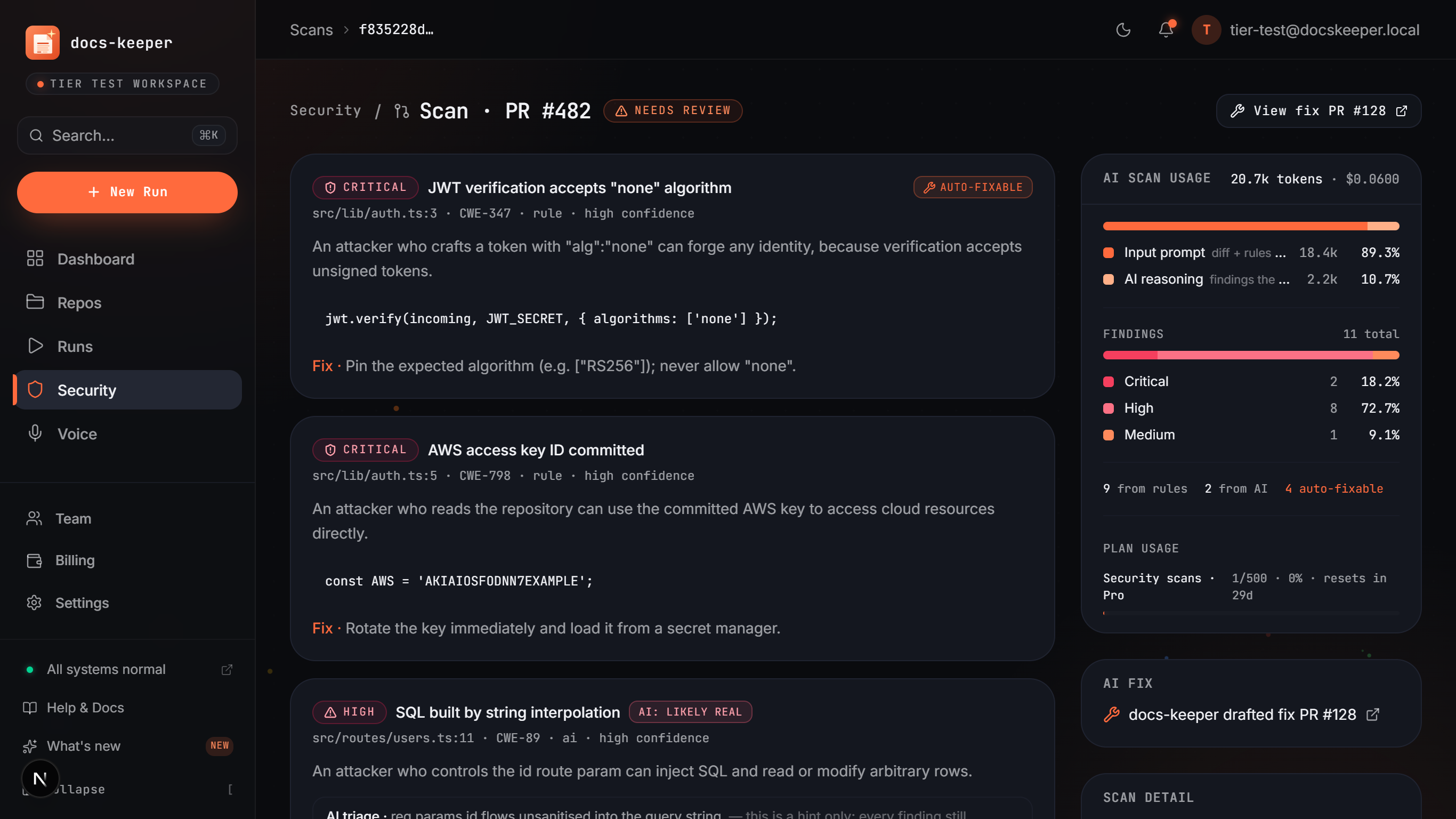Open docs-keeper drafted fix PR #128
1456x819 pixels.
tap(1242, 716)
